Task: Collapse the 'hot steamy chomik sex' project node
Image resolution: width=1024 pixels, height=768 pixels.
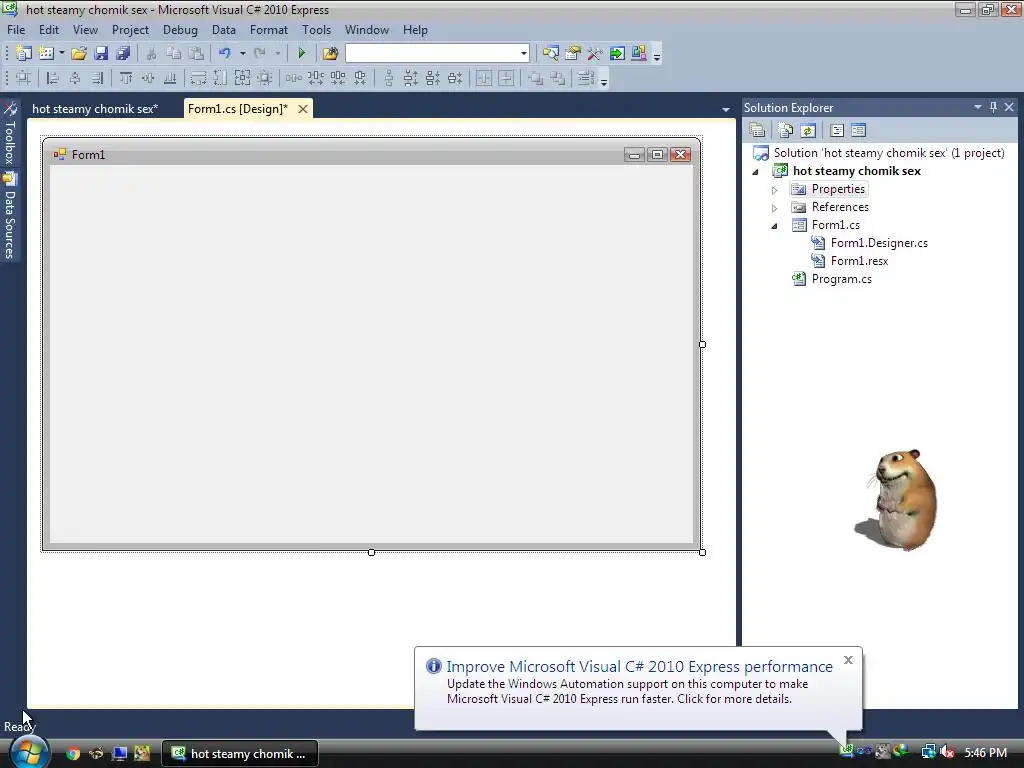Action: 756,172
